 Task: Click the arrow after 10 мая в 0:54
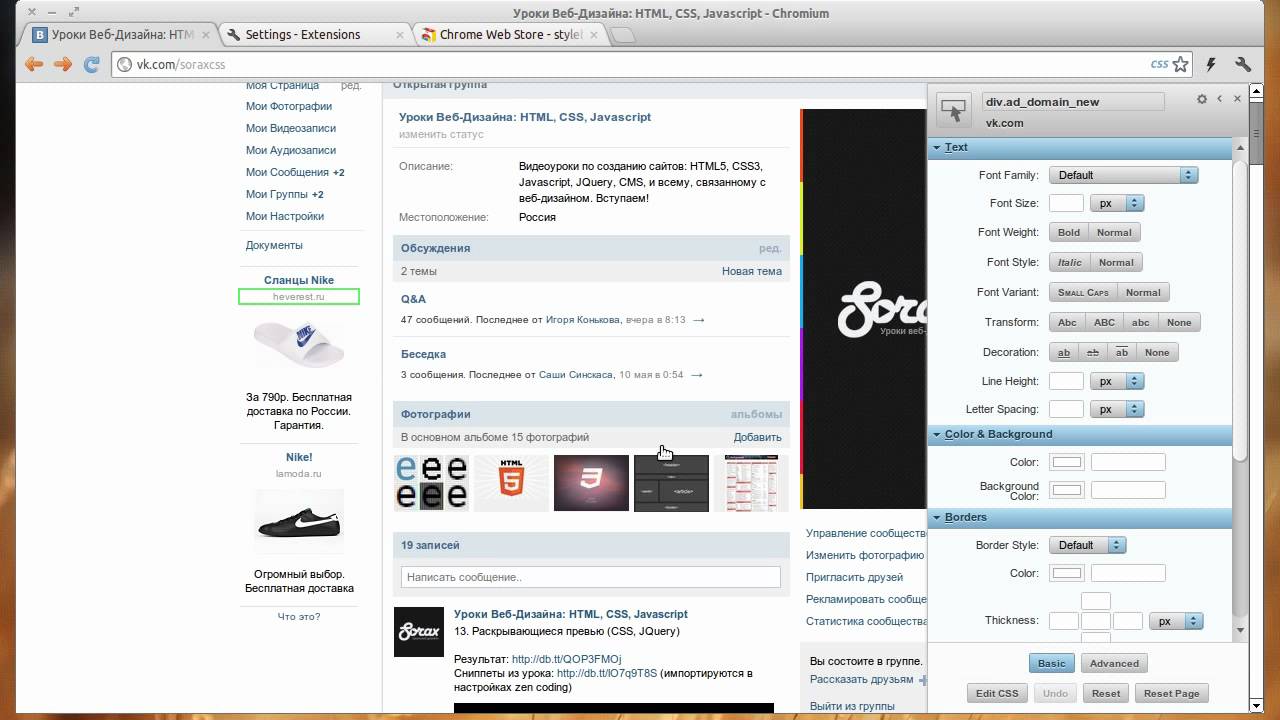696,375
